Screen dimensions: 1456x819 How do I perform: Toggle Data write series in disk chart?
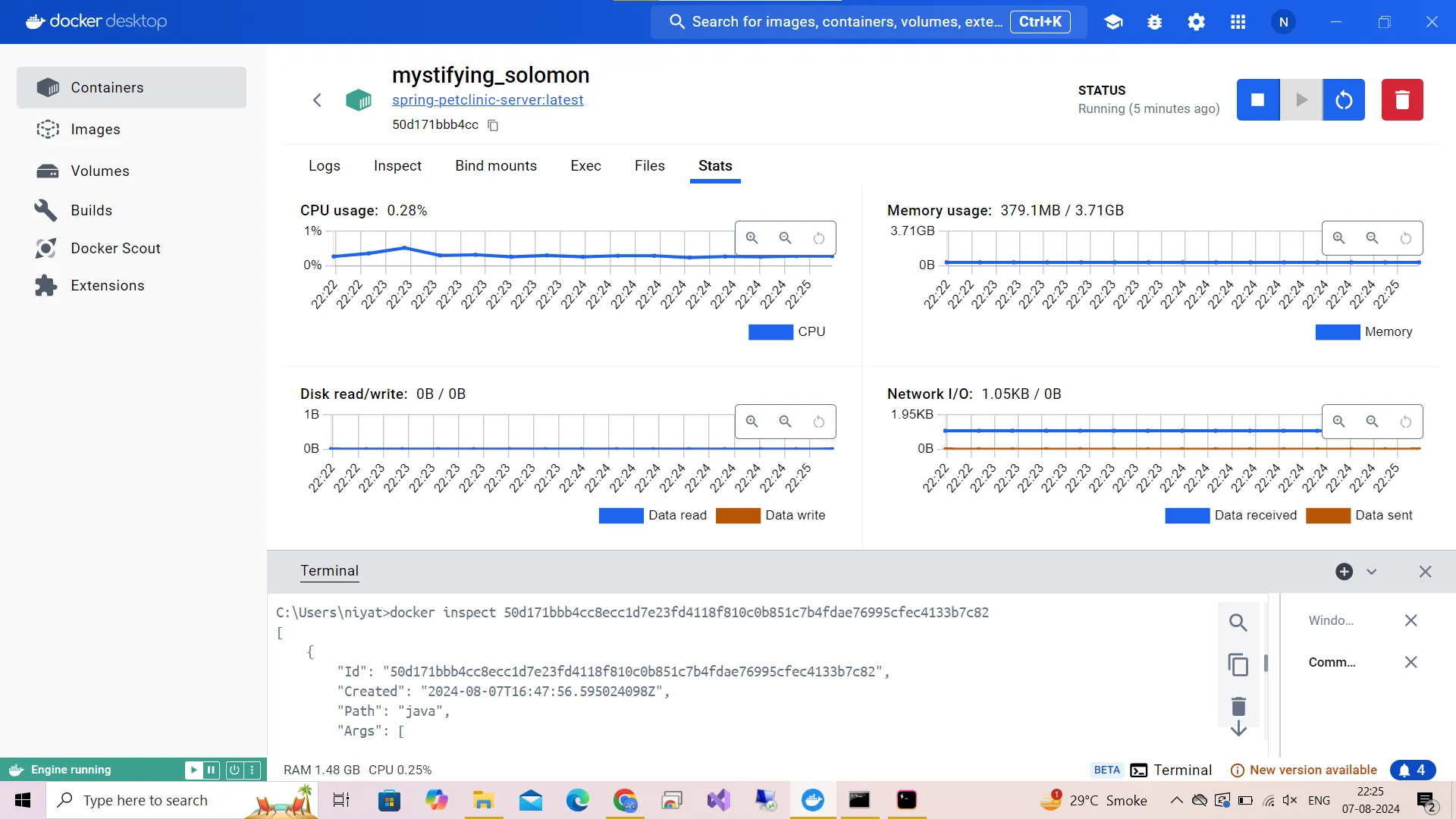coord(737,516)
